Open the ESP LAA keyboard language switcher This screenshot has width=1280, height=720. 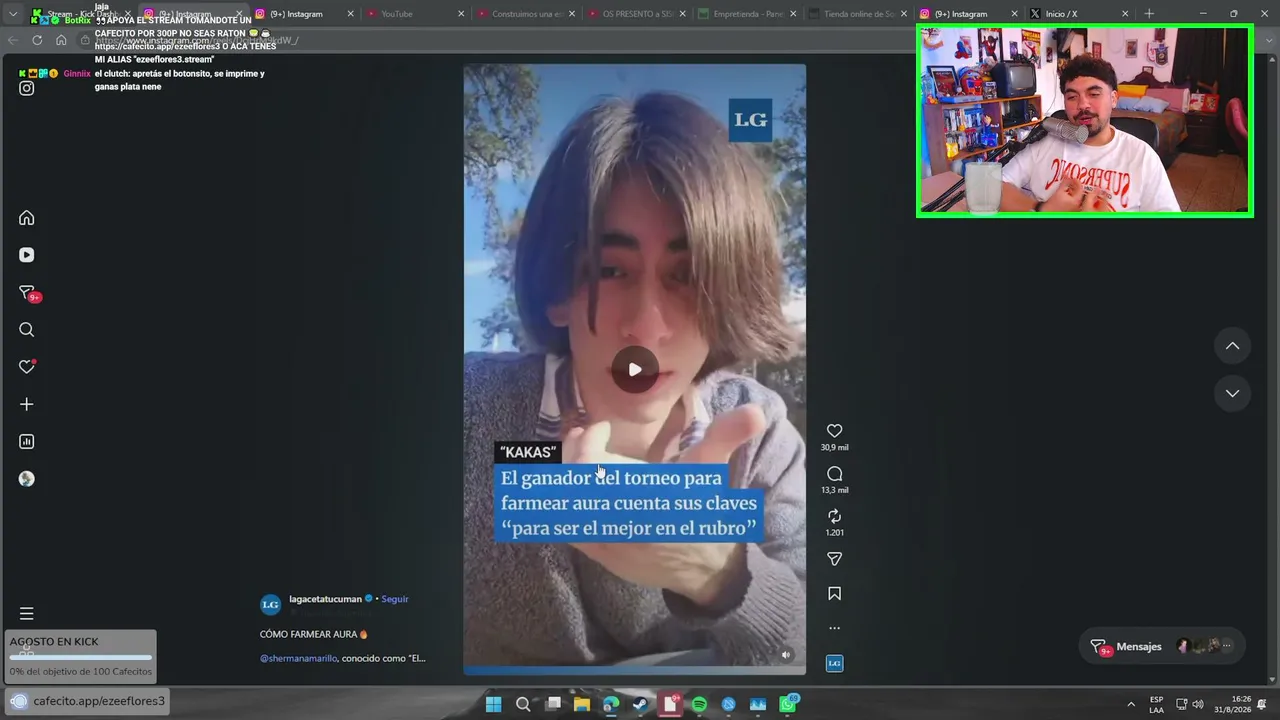tap(1156, 704)
